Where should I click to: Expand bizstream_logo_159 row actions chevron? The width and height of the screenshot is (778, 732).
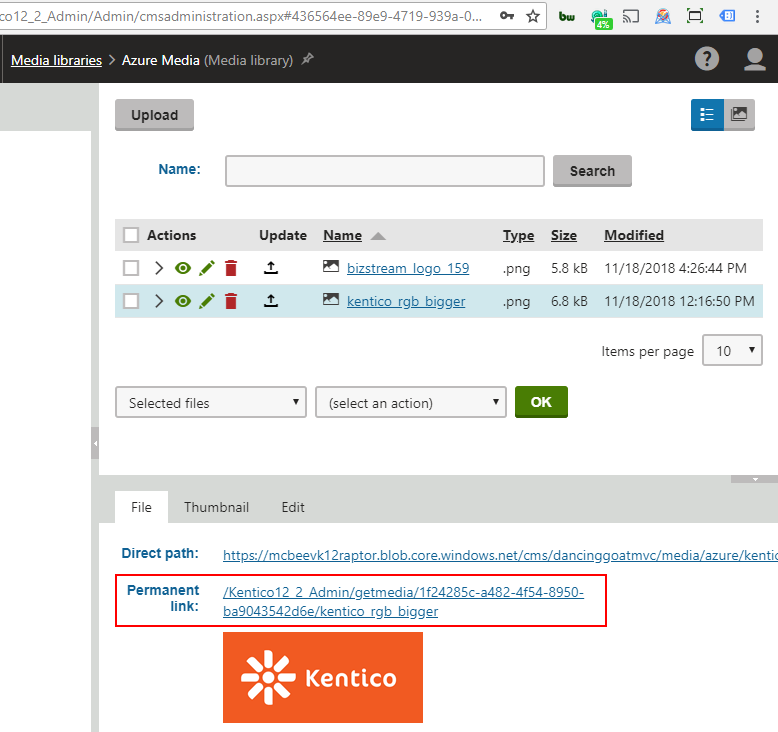pos(159,268)
